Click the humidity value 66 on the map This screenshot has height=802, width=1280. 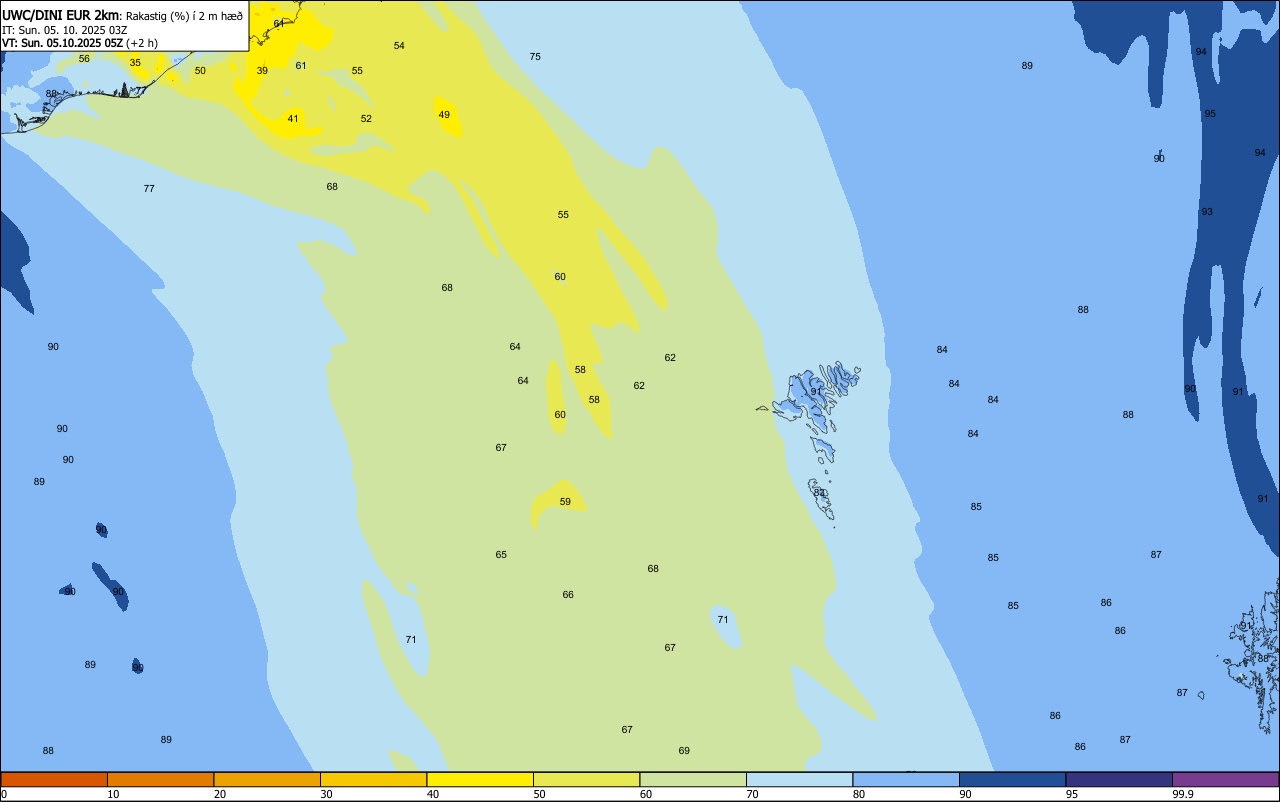pos(568,595)
